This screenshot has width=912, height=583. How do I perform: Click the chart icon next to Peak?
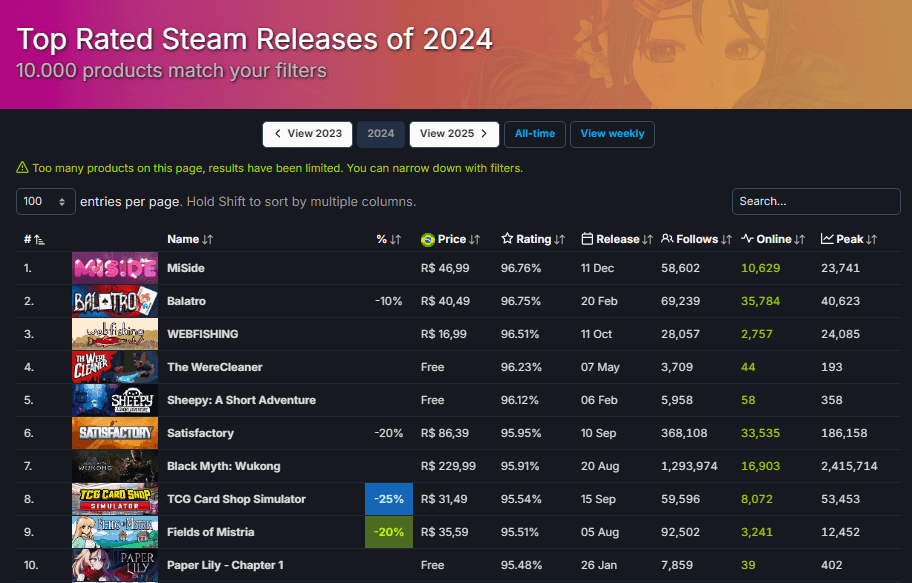tap(827, 239)
